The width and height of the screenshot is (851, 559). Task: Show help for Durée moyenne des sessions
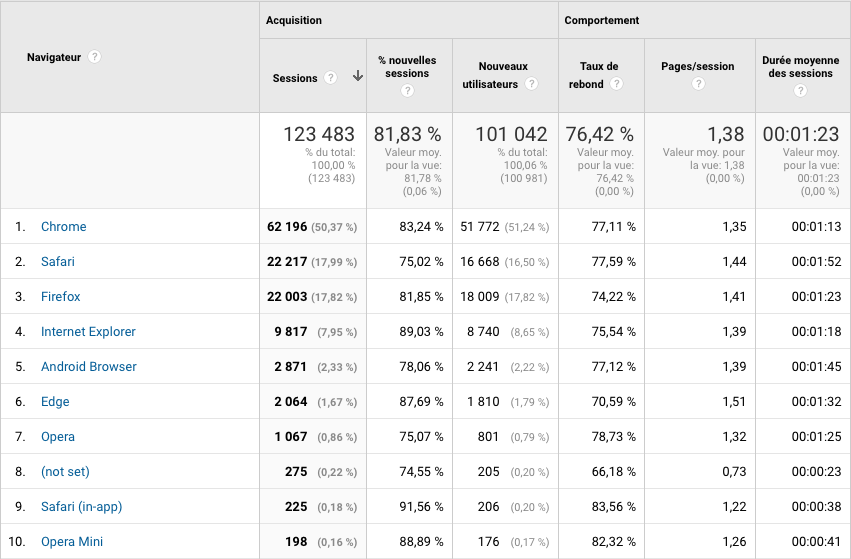coord(799,91)
